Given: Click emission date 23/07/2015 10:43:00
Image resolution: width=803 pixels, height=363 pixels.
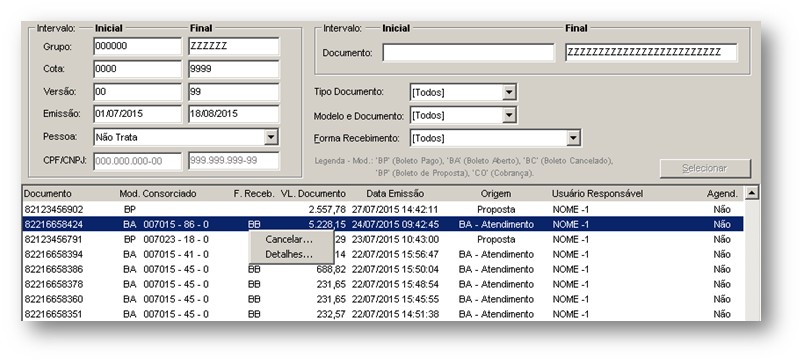Looking at the screenshot, I should click(x=395, y=239).
